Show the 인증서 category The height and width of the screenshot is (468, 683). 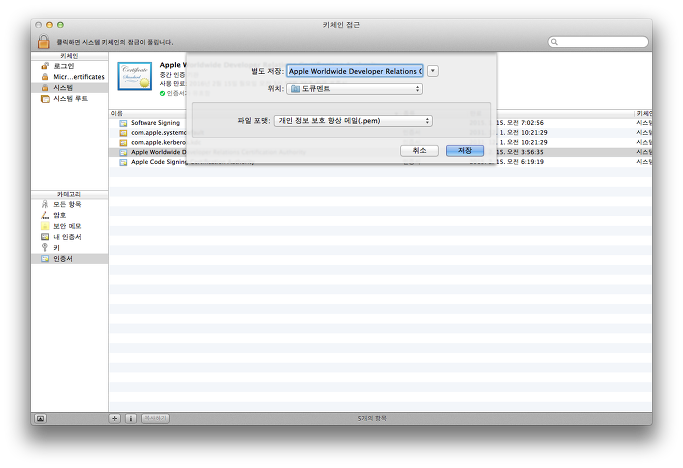[x=70, y=258]
